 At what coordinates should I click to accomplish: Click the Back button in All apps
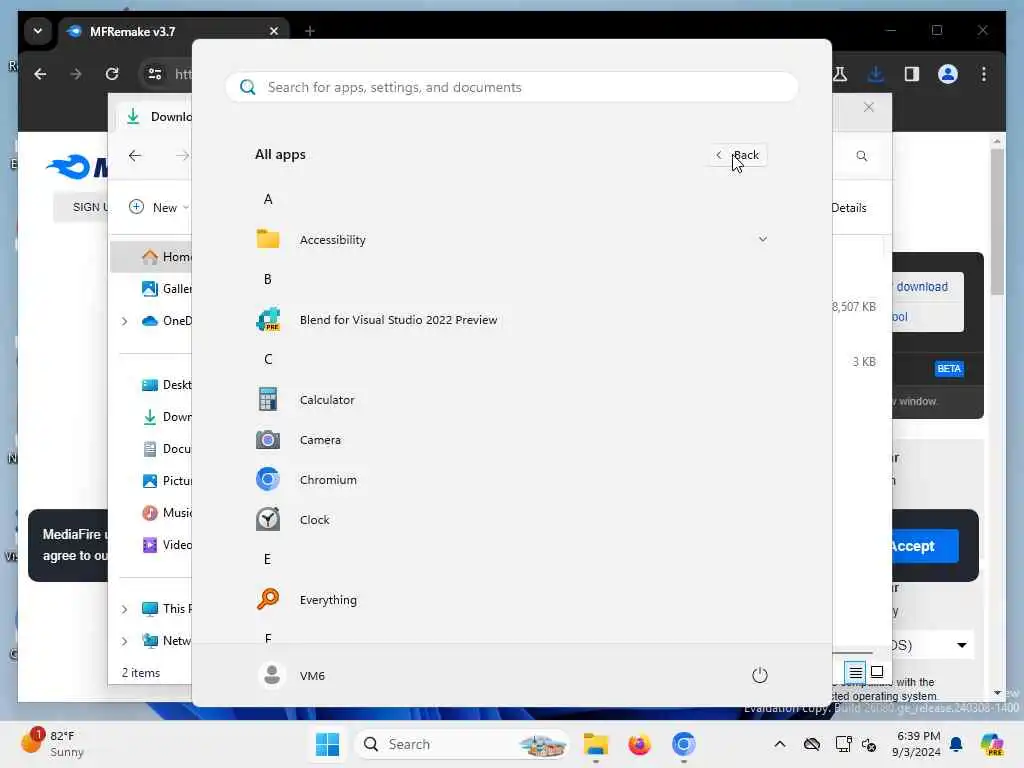(x=739, y=155)
